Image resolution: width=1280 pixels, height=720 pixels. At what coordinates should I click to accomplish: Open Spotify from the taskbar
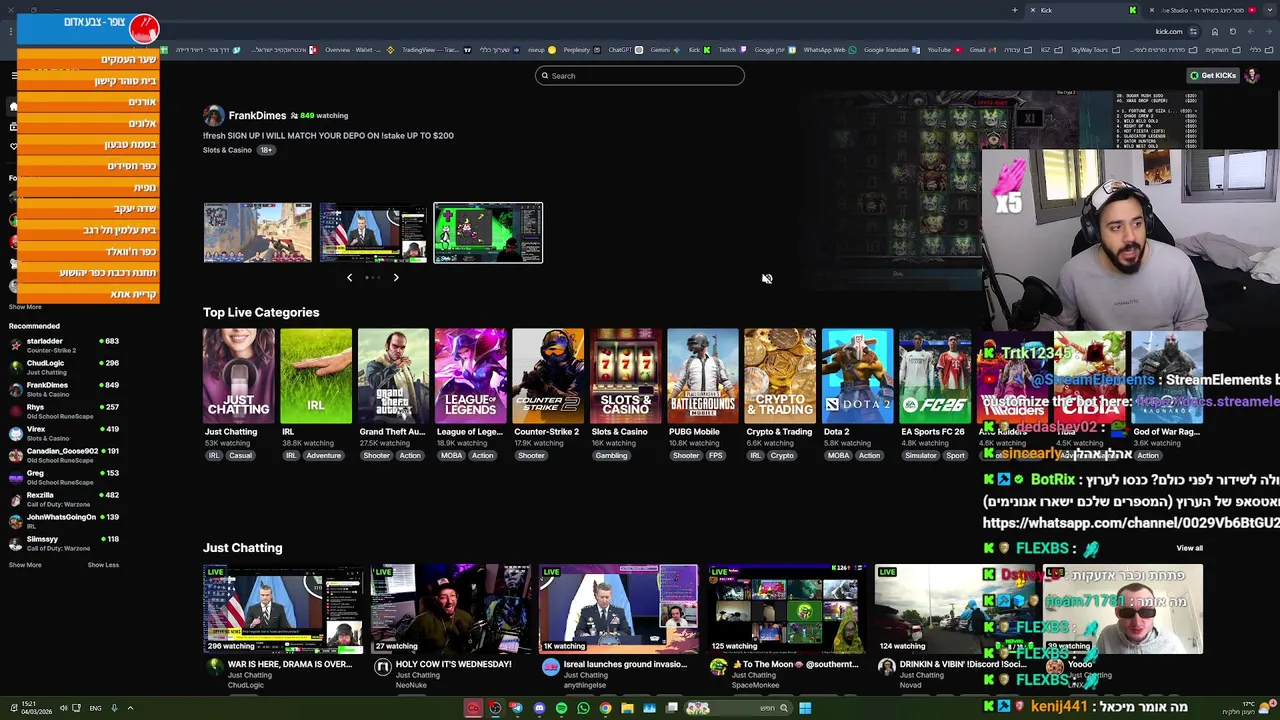561,708
